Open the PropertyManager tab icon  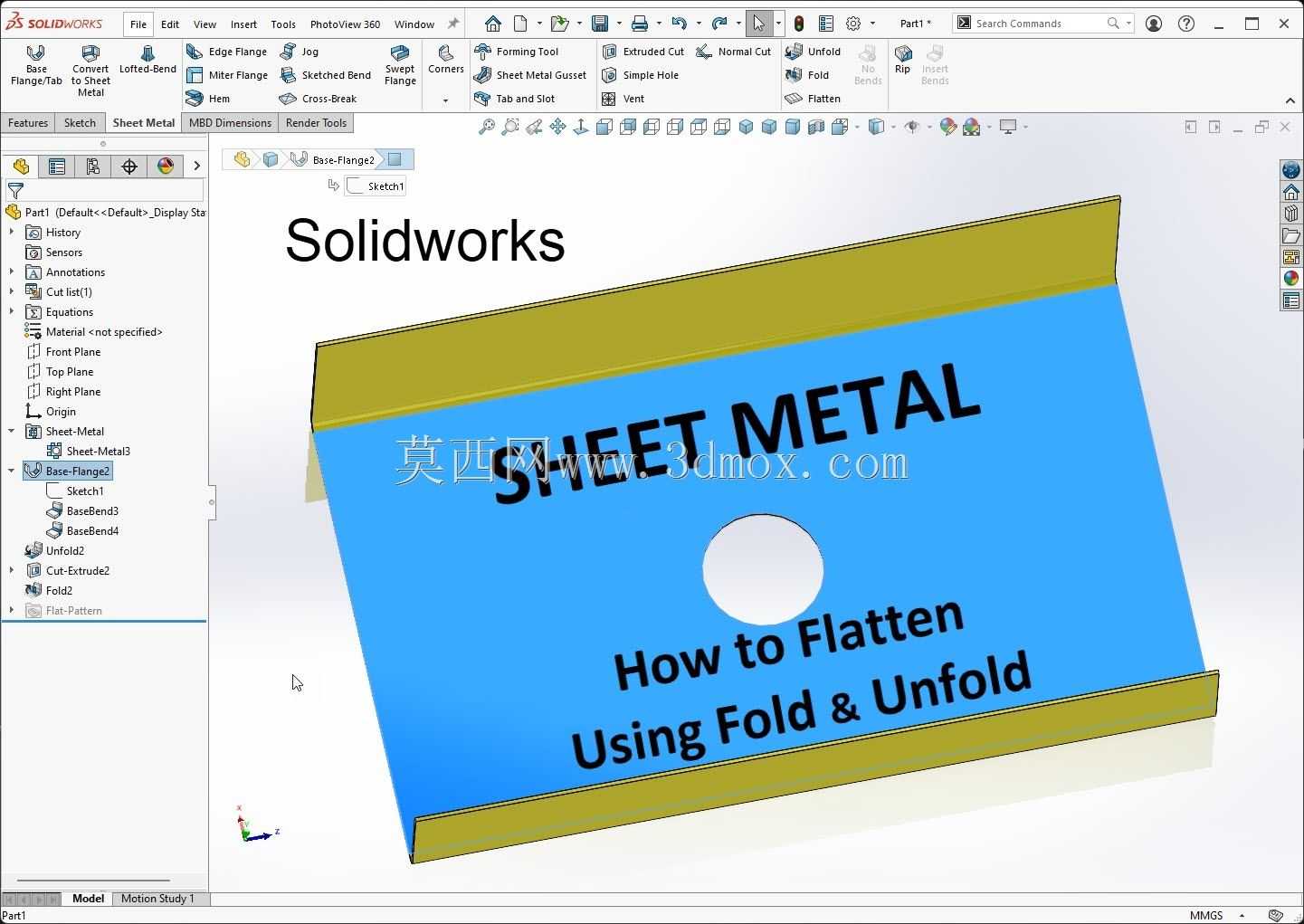coord(57,167)
